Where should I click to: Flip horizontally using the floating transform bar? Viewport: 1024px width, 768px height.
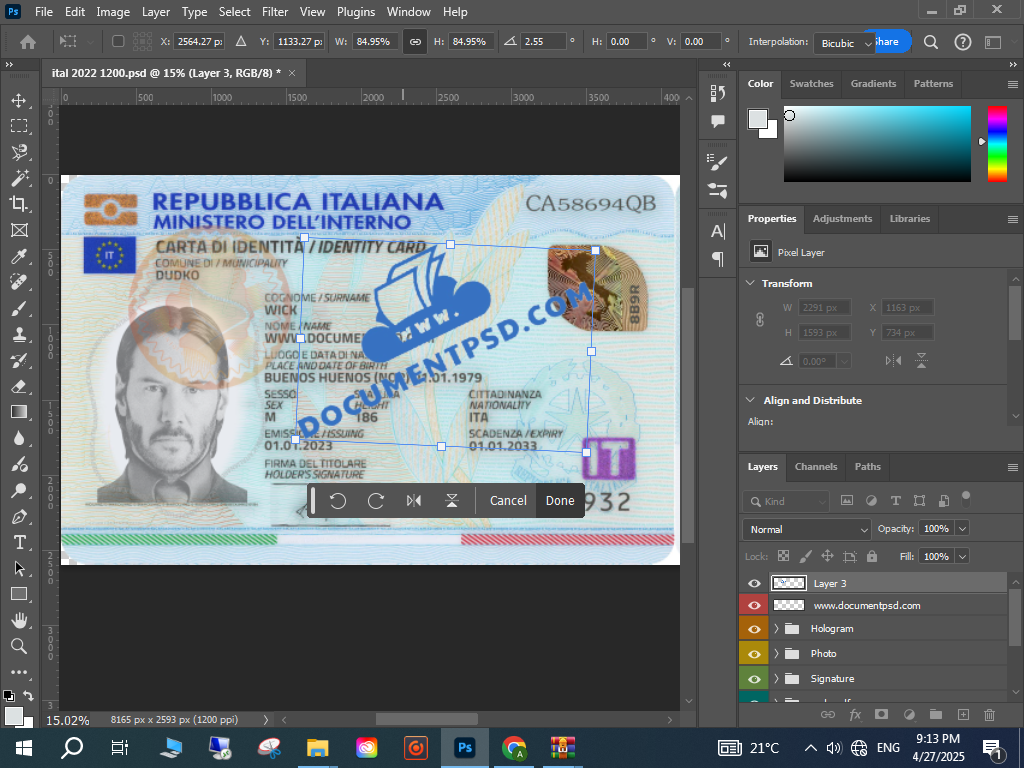414,501
